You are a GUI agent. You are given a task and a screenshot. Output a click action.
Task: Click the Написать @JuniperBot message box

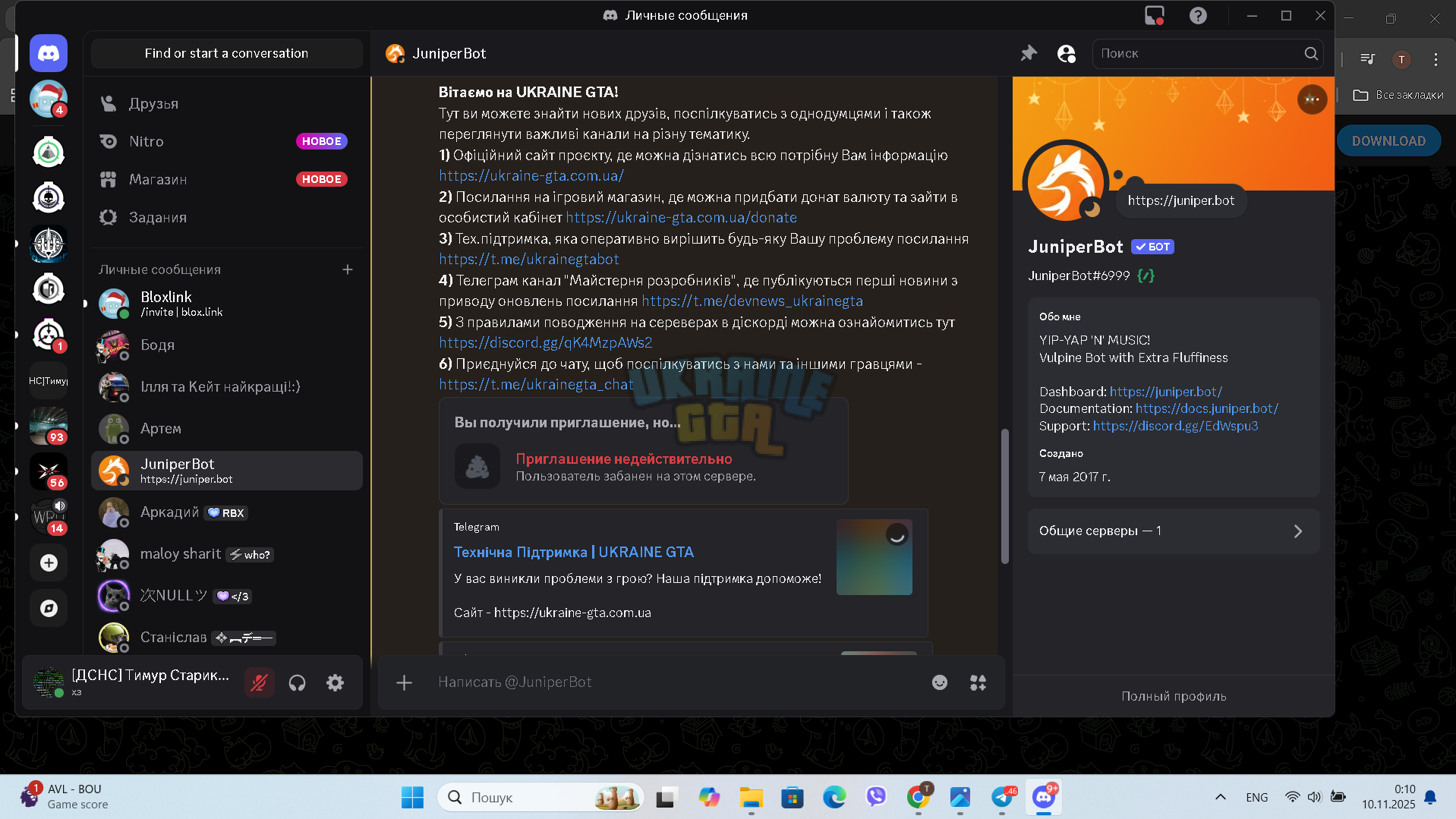676,682
